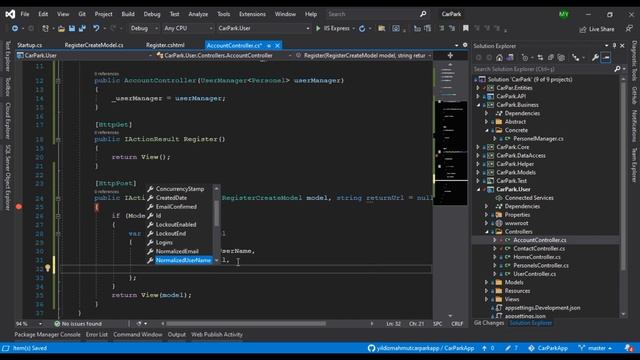640x360 pixels.
Task: Open the master branch dropdown
Action: pyautogui.click(x=595, y=348)
